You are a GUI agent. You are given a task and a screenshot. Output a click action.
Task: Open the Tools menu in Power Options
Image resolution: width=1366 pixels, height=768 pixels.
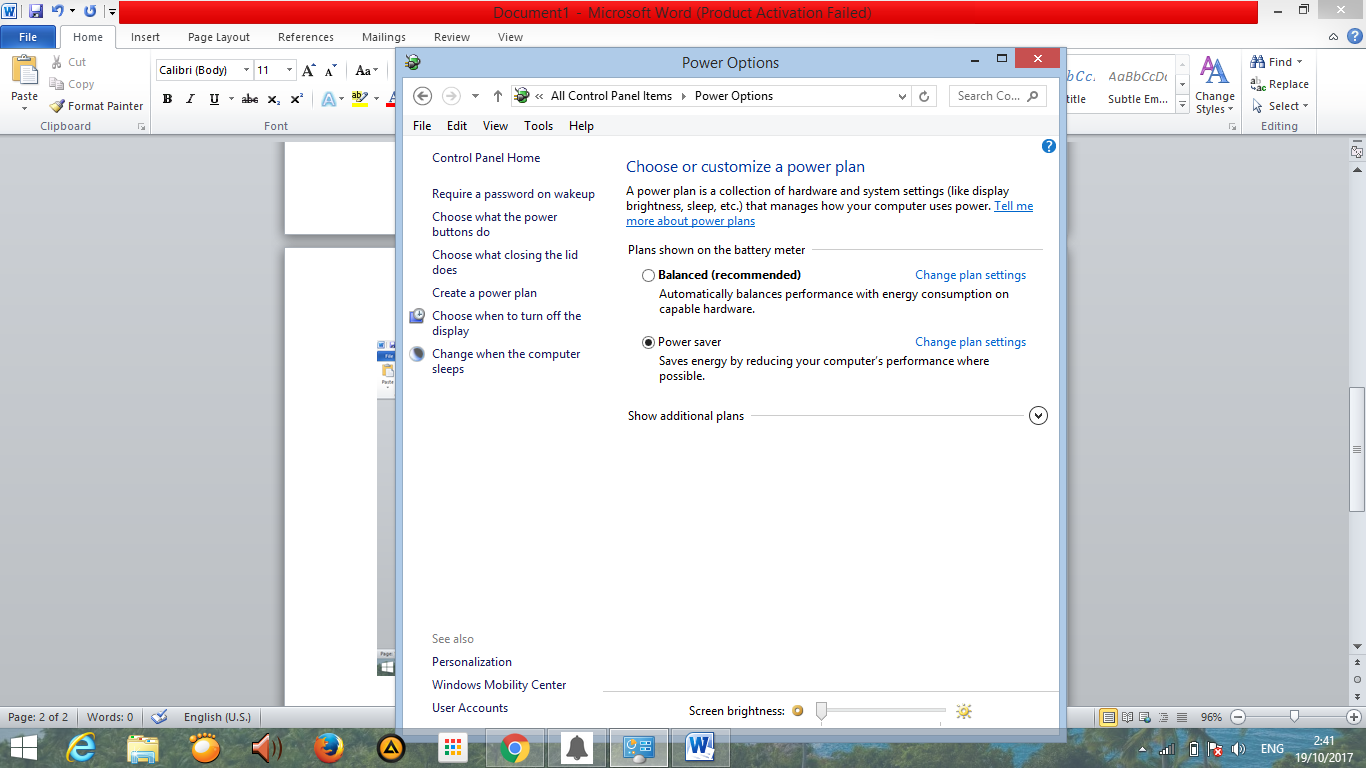(538, 126)
